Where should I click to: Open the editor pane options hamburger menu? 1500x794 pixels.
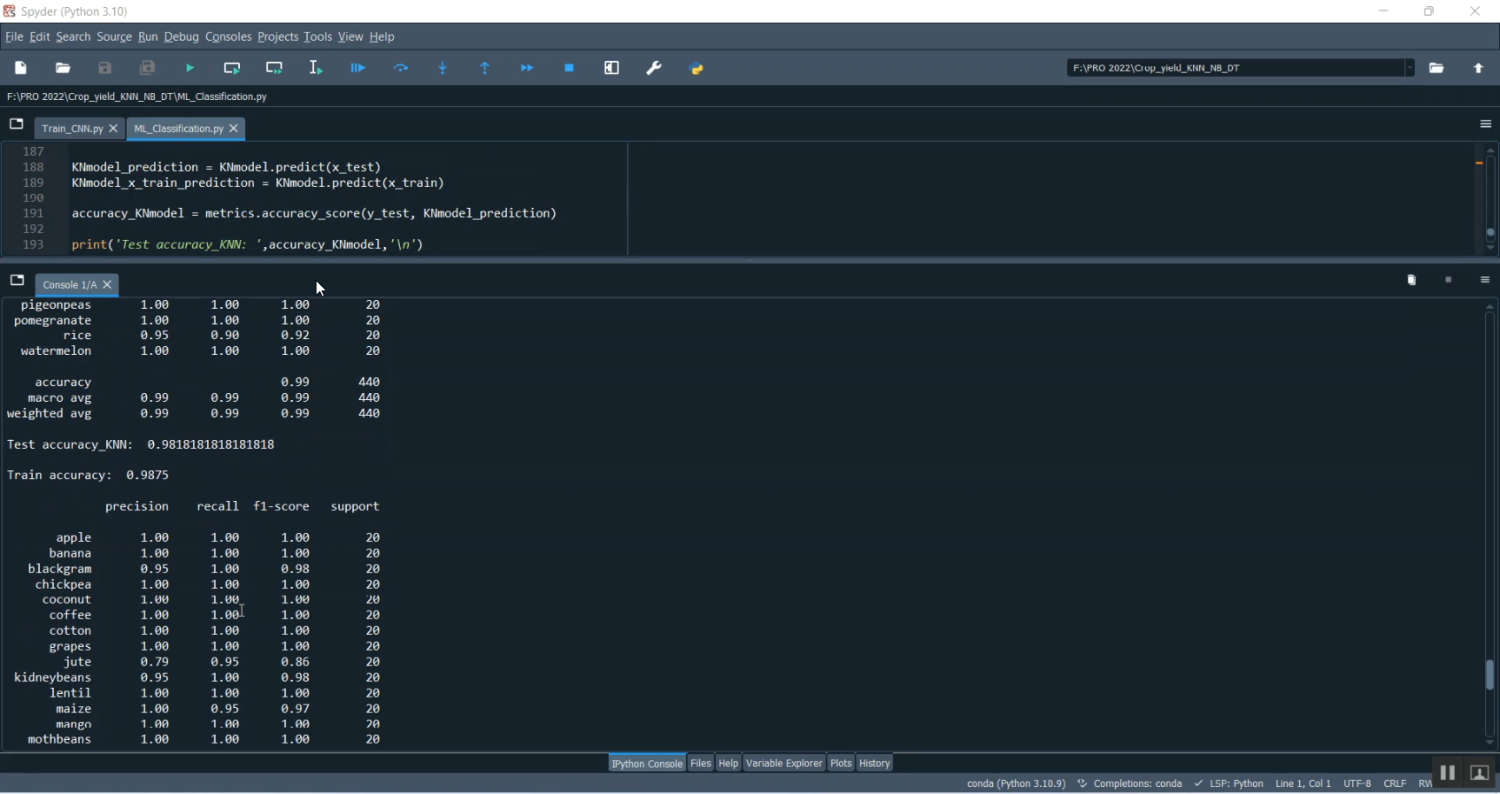coord(1485,124)
